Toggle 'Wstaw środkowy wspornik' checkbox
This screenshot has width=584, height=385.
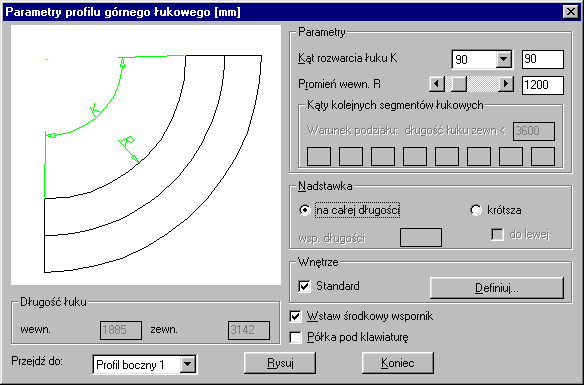click(295, 316)
